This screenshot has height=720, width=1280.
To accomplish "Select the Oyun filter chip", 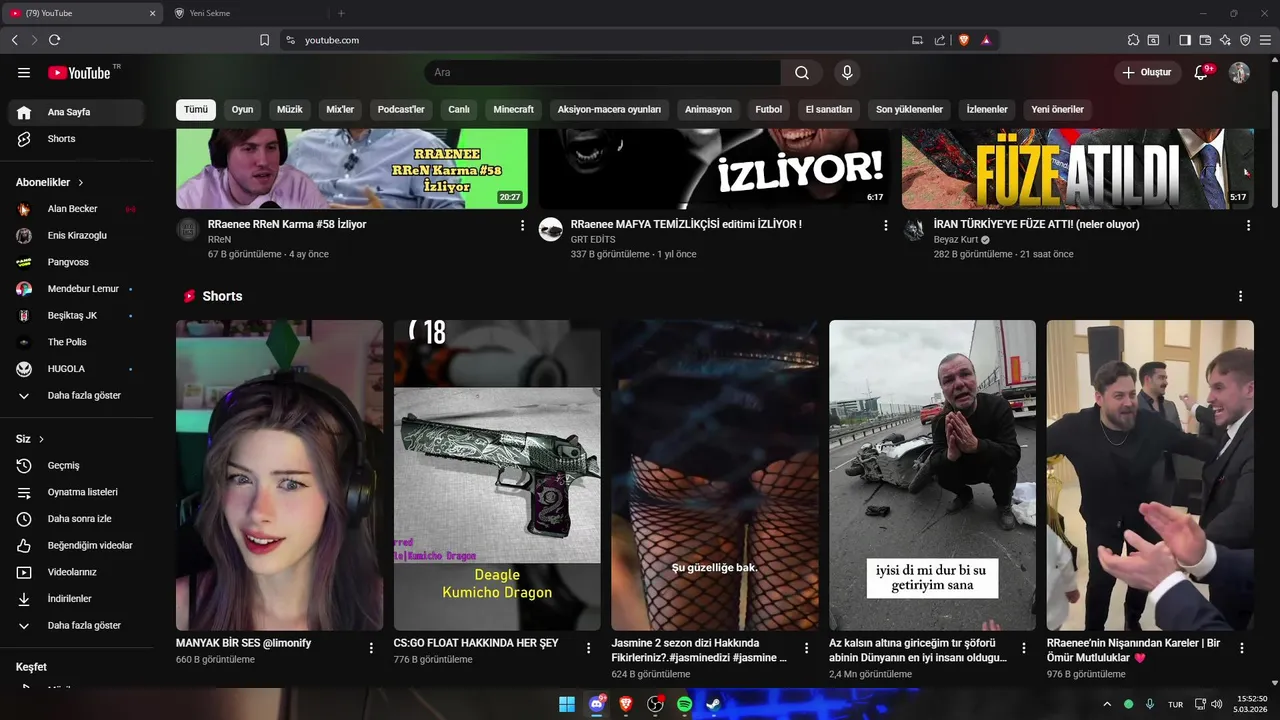I will coord(242,109).
